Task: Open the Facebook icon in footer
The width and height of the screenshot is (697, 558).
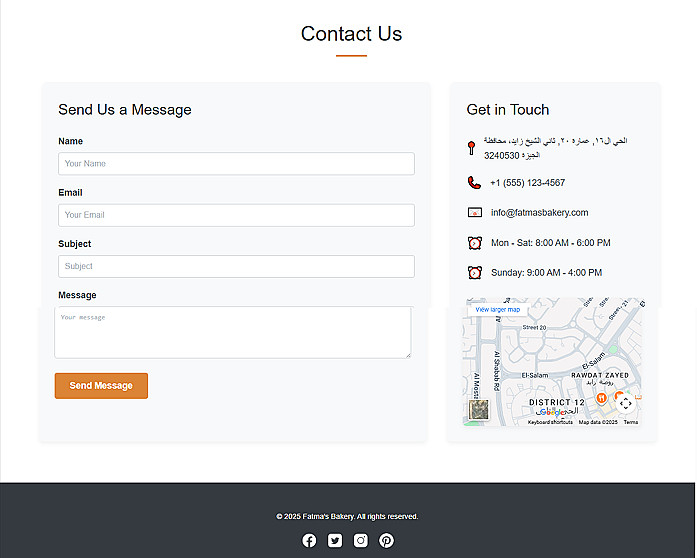Action: (x=309, y=541)
